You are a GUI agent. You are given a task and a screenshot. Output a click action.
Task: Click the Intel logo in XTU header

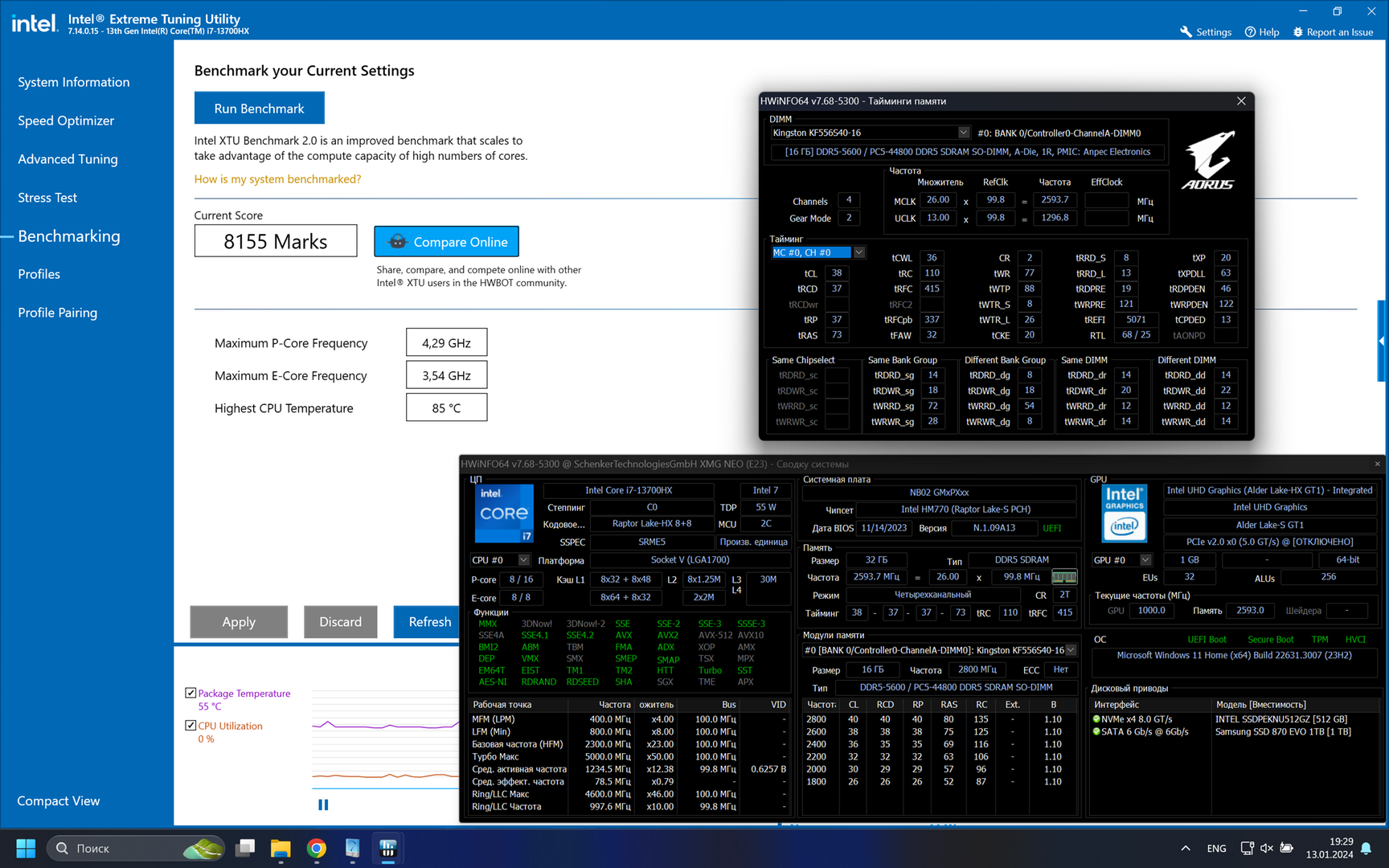(35, 23)
